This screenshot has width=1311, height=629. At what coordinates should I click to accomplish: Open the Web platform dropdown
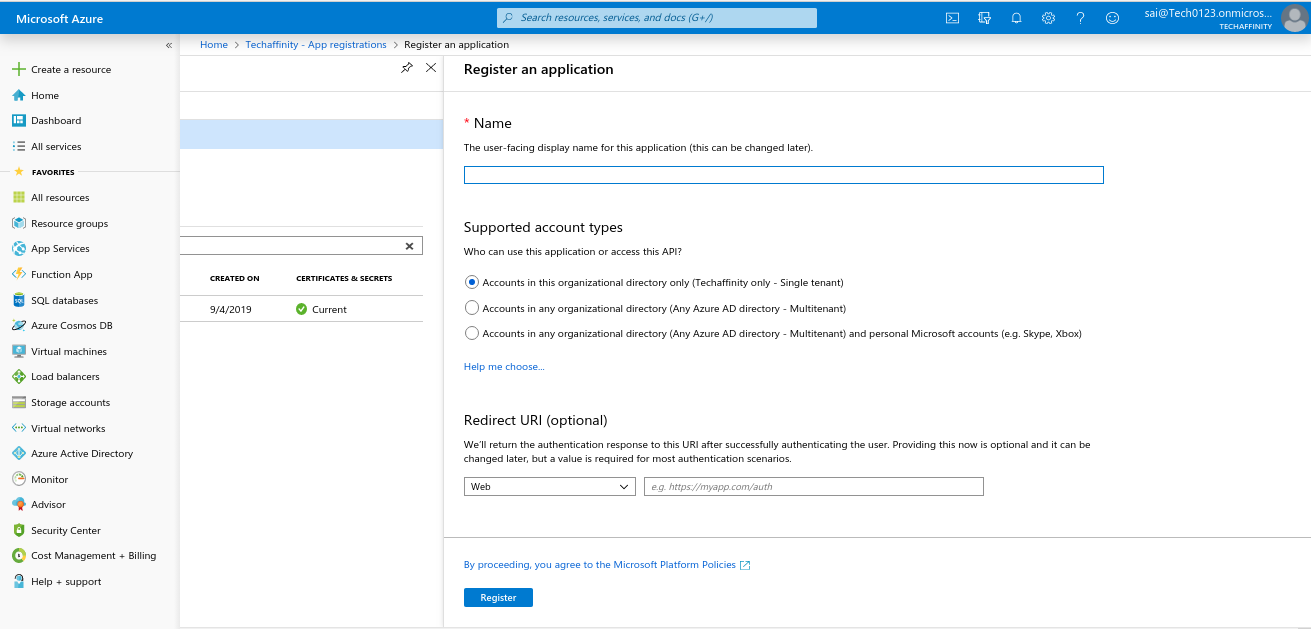coord(549,486)
